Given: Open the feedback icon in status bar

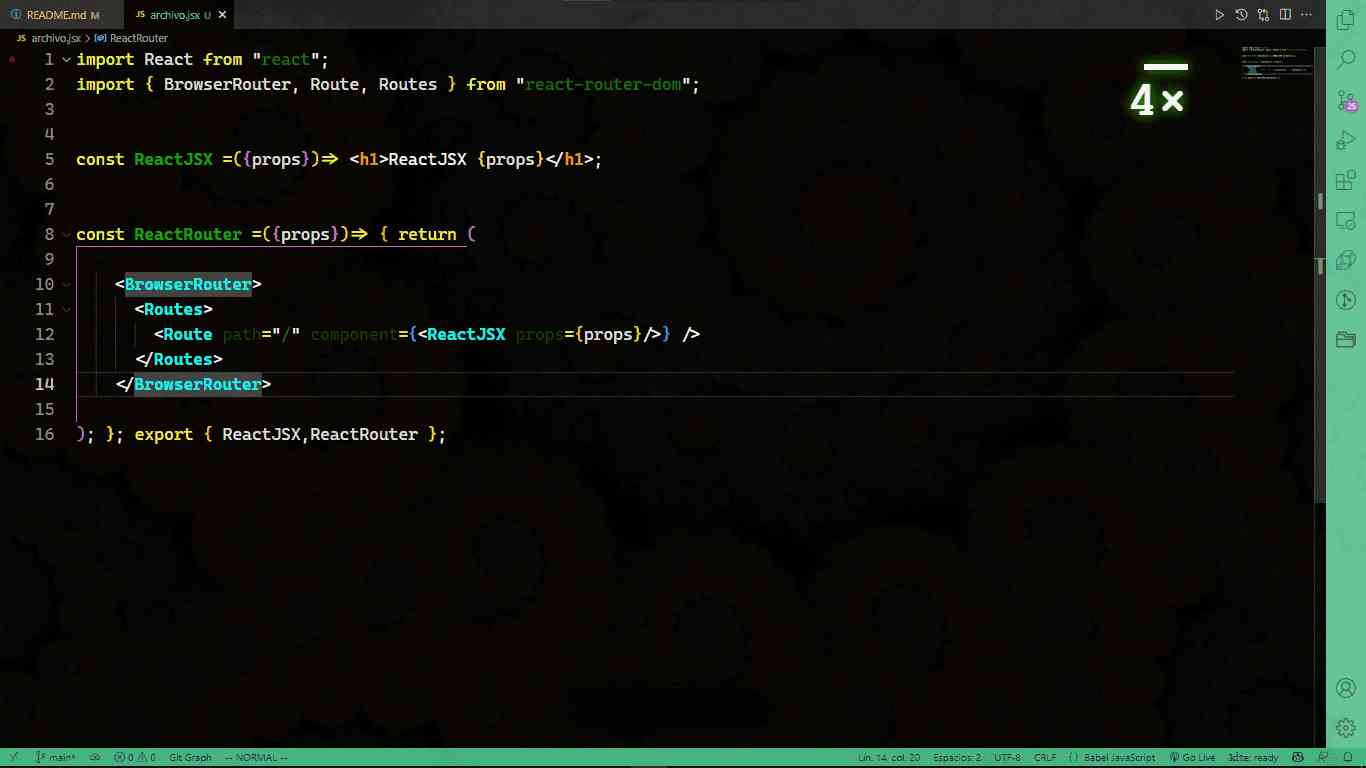Looking at the screenshot, I should coord(1322,758).
